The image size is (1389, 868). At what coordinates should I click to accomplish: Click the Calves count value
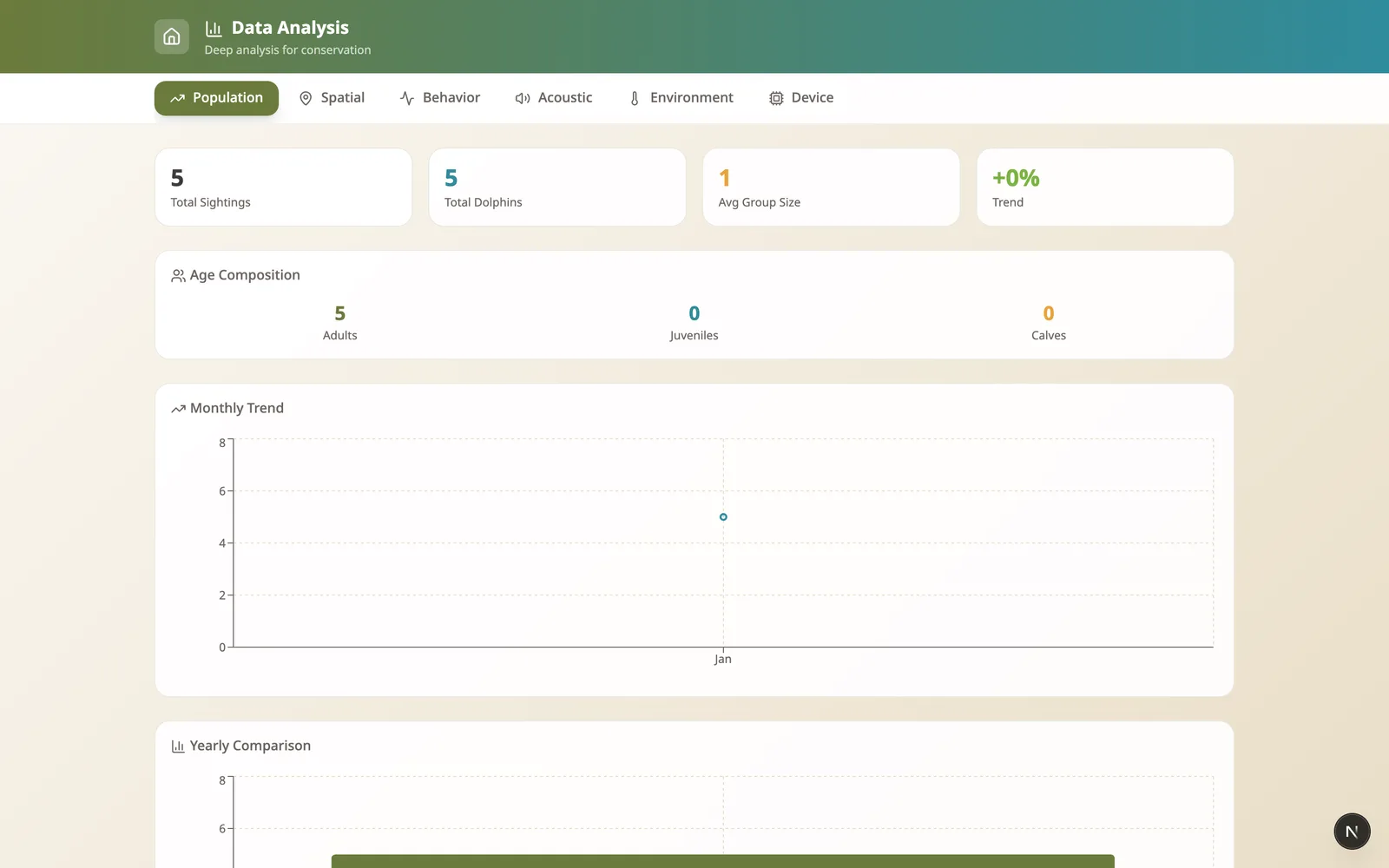tap(1049, 313)
